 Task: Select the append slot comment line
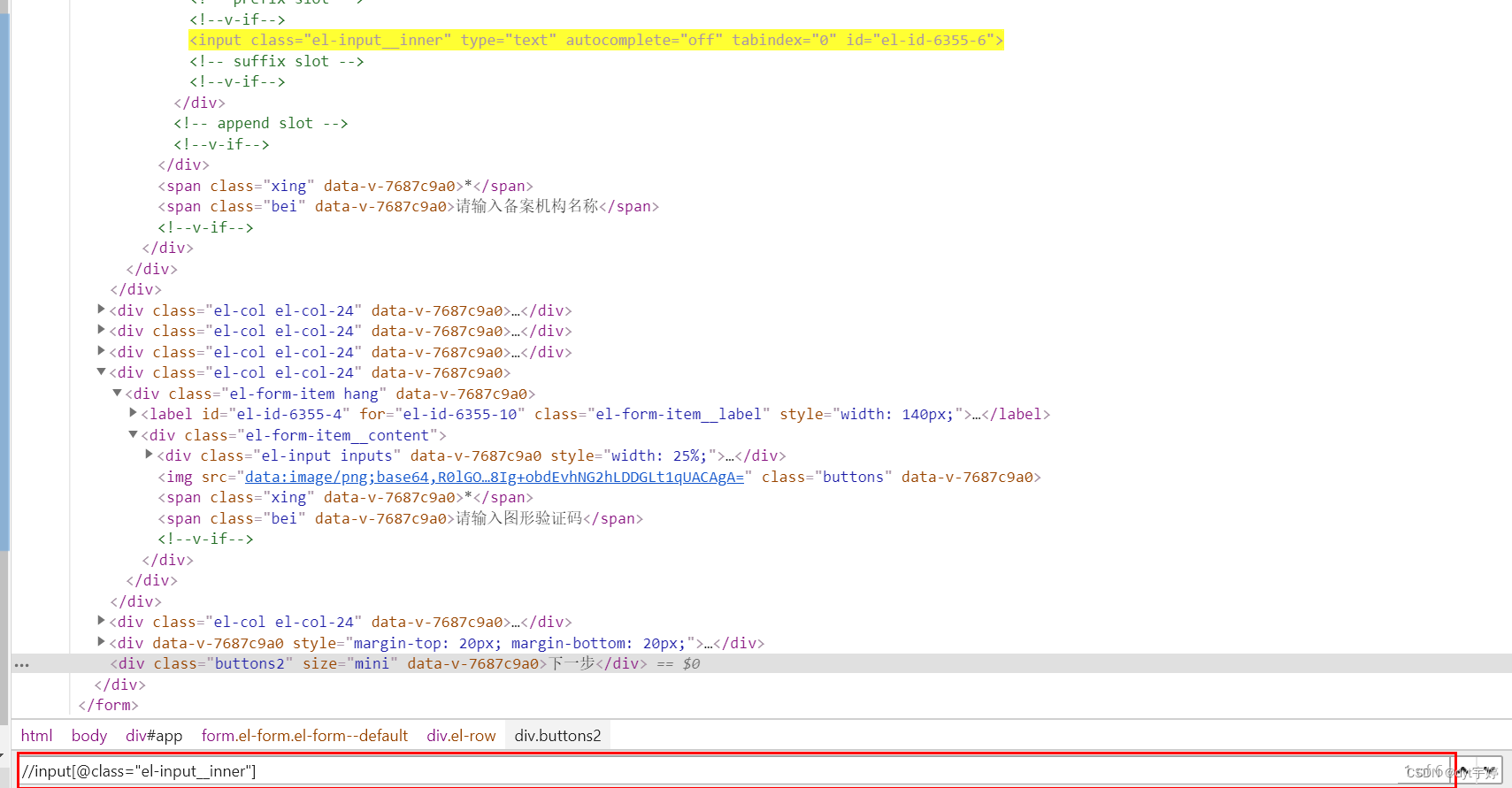tap(261, 123)
